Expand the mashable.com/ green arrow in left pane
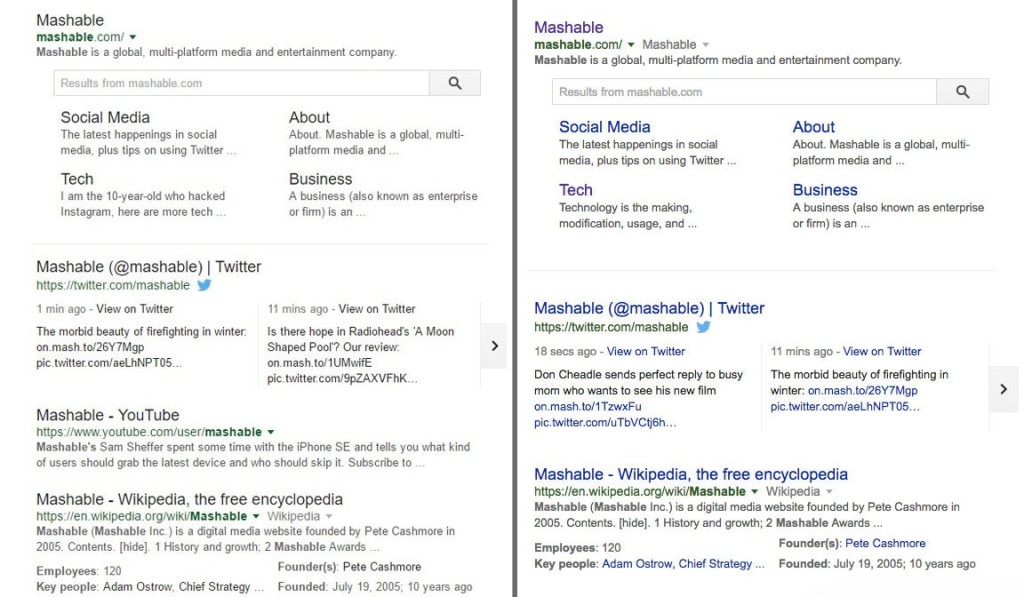 click(133, 38)
